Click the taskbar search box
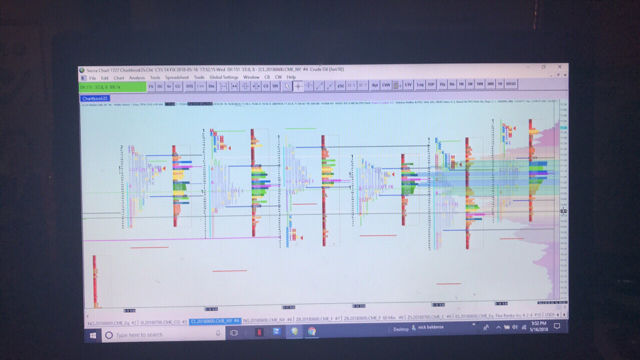 point(163,335)
